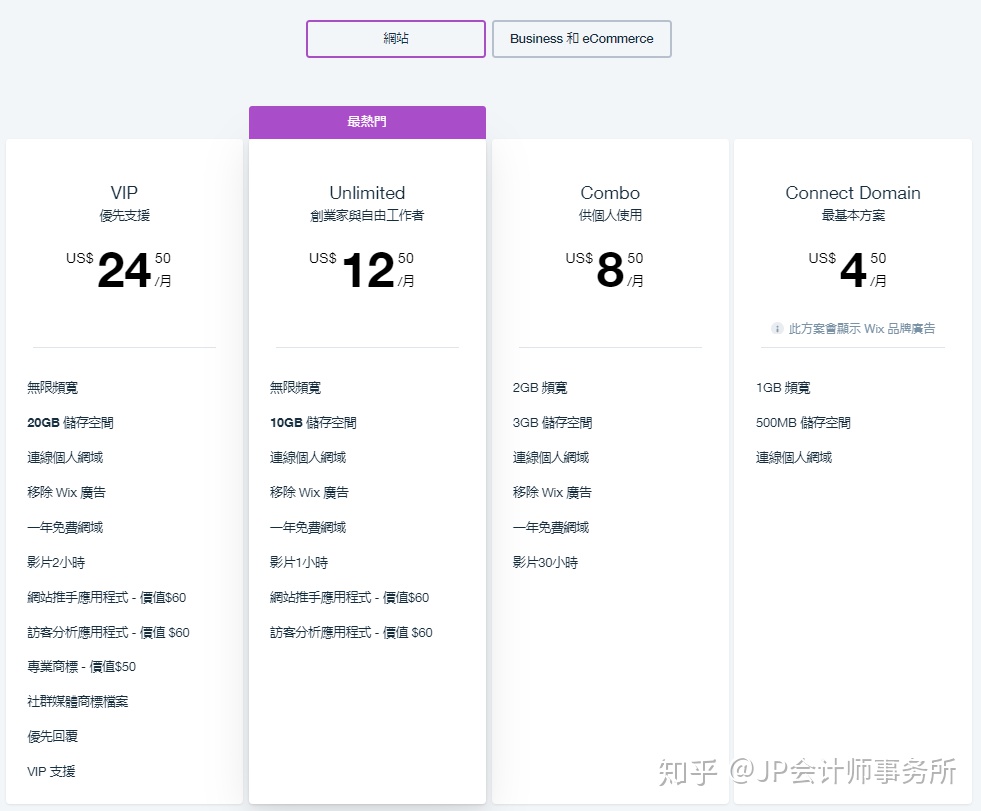Select the Unlimited plan title
The height and width of the screenshot is (811, 981).
click(367, 193)
